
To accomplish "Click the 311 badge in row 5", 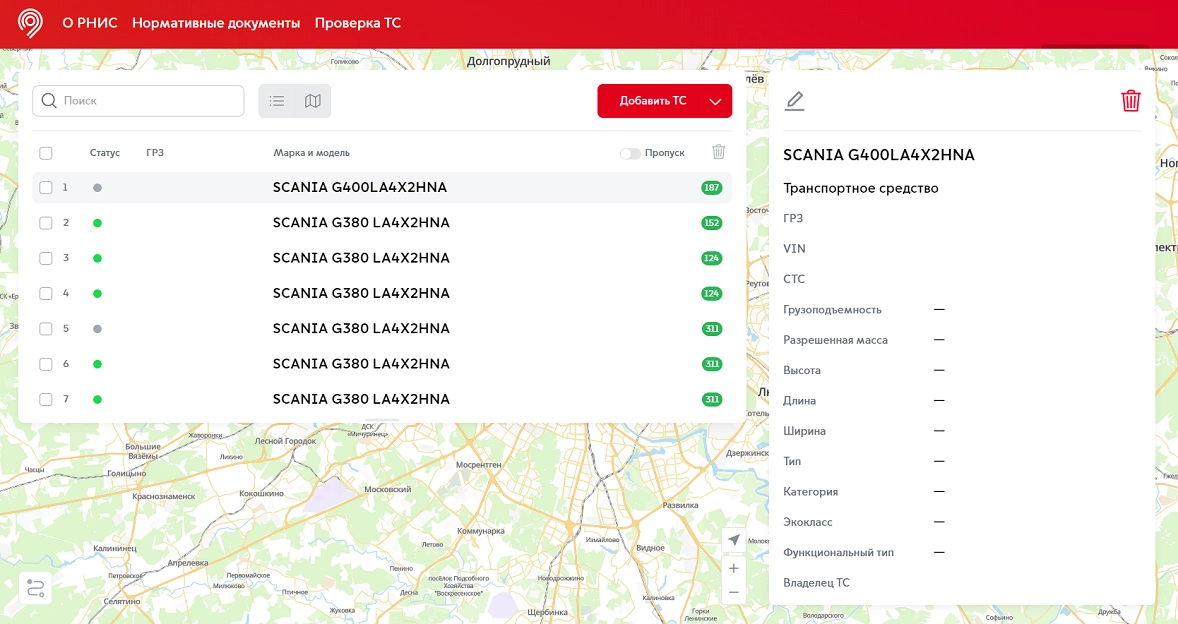I will click(711, 329).
